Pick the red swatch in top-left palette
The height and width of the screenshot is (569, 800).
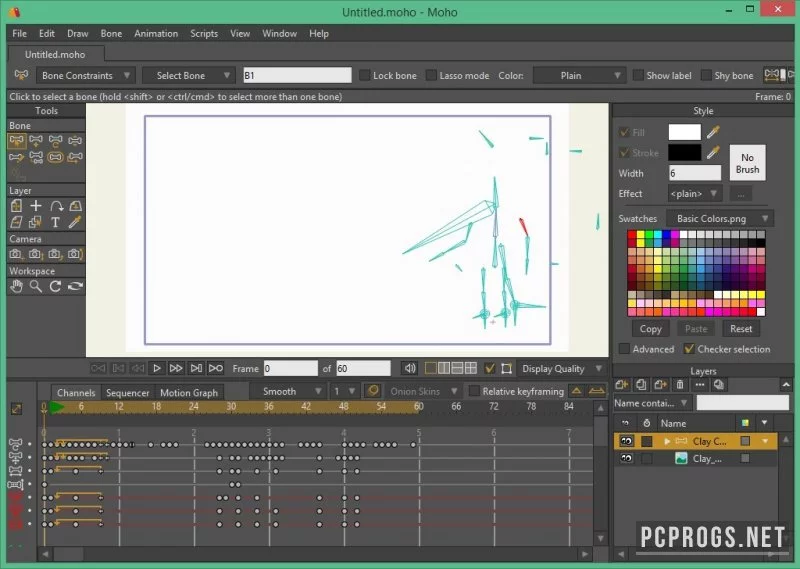point(632,235)
